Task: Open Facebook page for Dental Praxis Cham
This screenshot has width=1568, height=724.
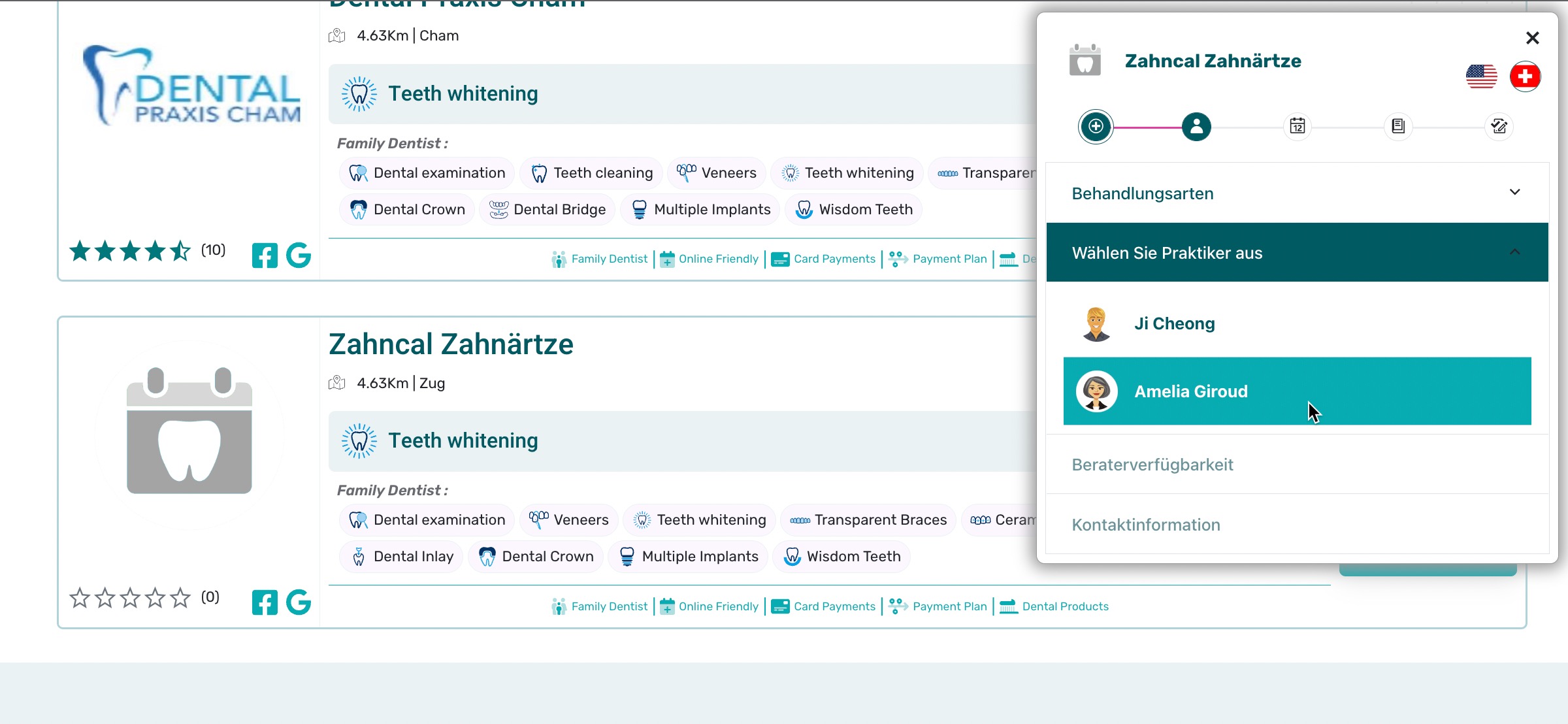Action: click(265, 255)
